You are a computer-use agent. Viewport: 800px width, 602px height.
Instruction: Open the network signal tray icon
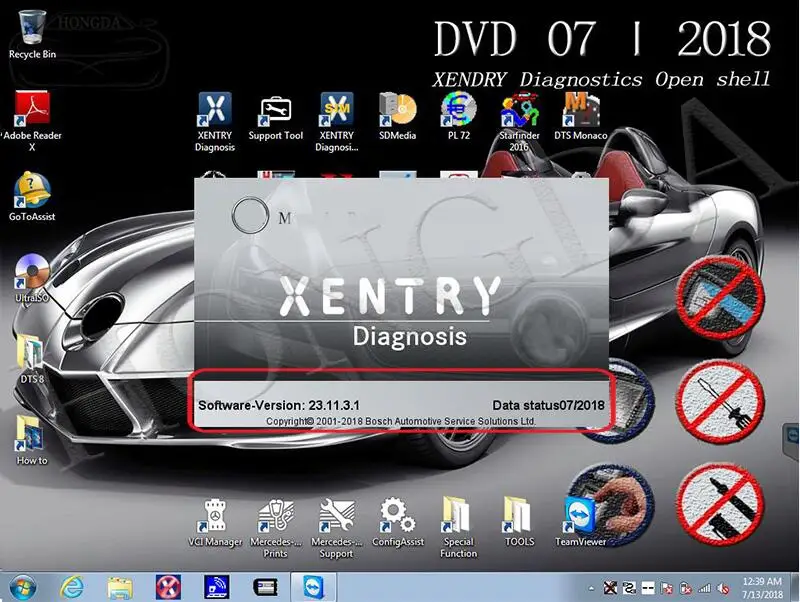point(705,588)
